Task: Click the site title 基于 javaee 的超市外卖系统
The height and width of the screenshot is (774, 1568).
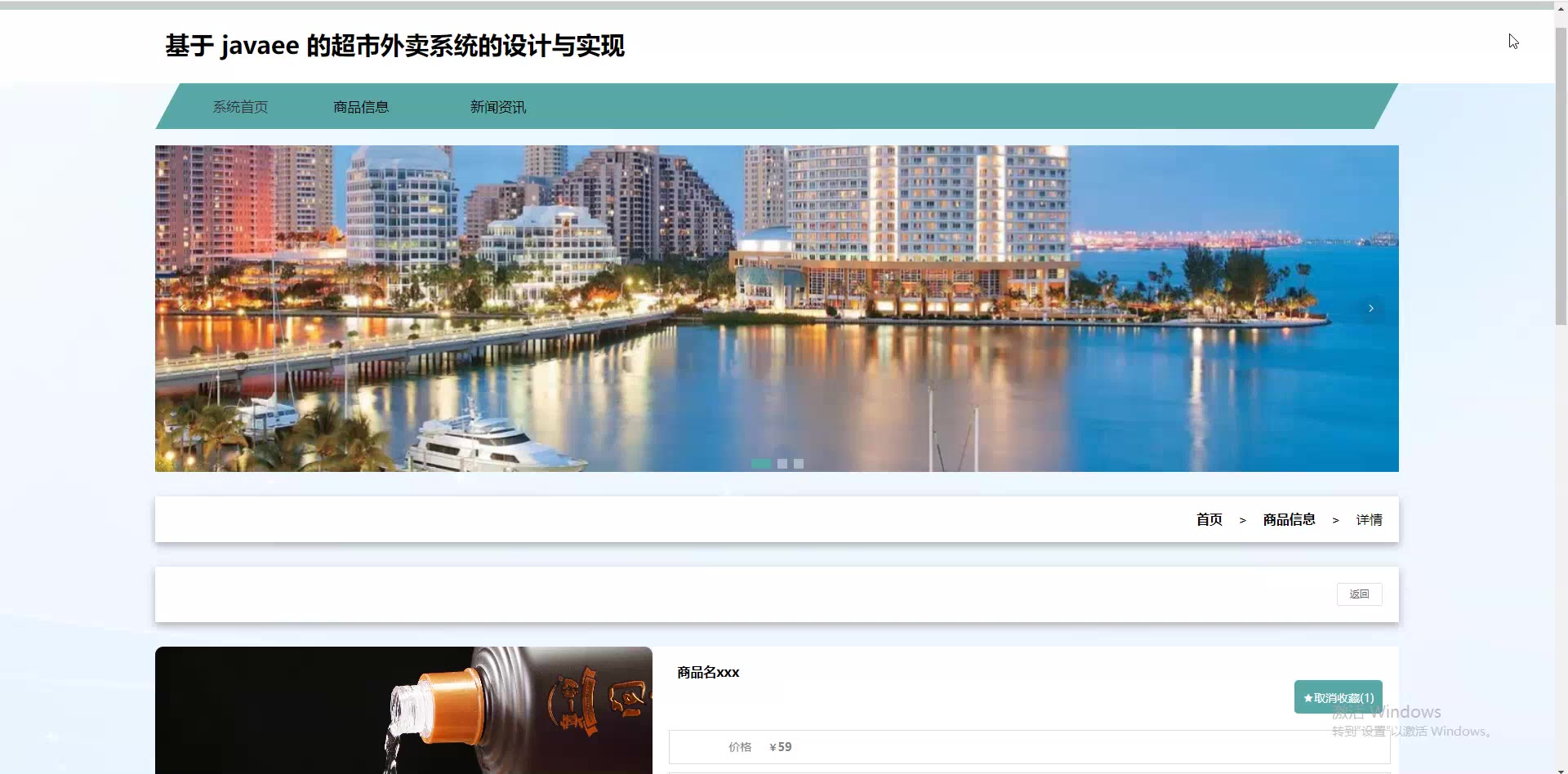Action: tap(394, 46)
